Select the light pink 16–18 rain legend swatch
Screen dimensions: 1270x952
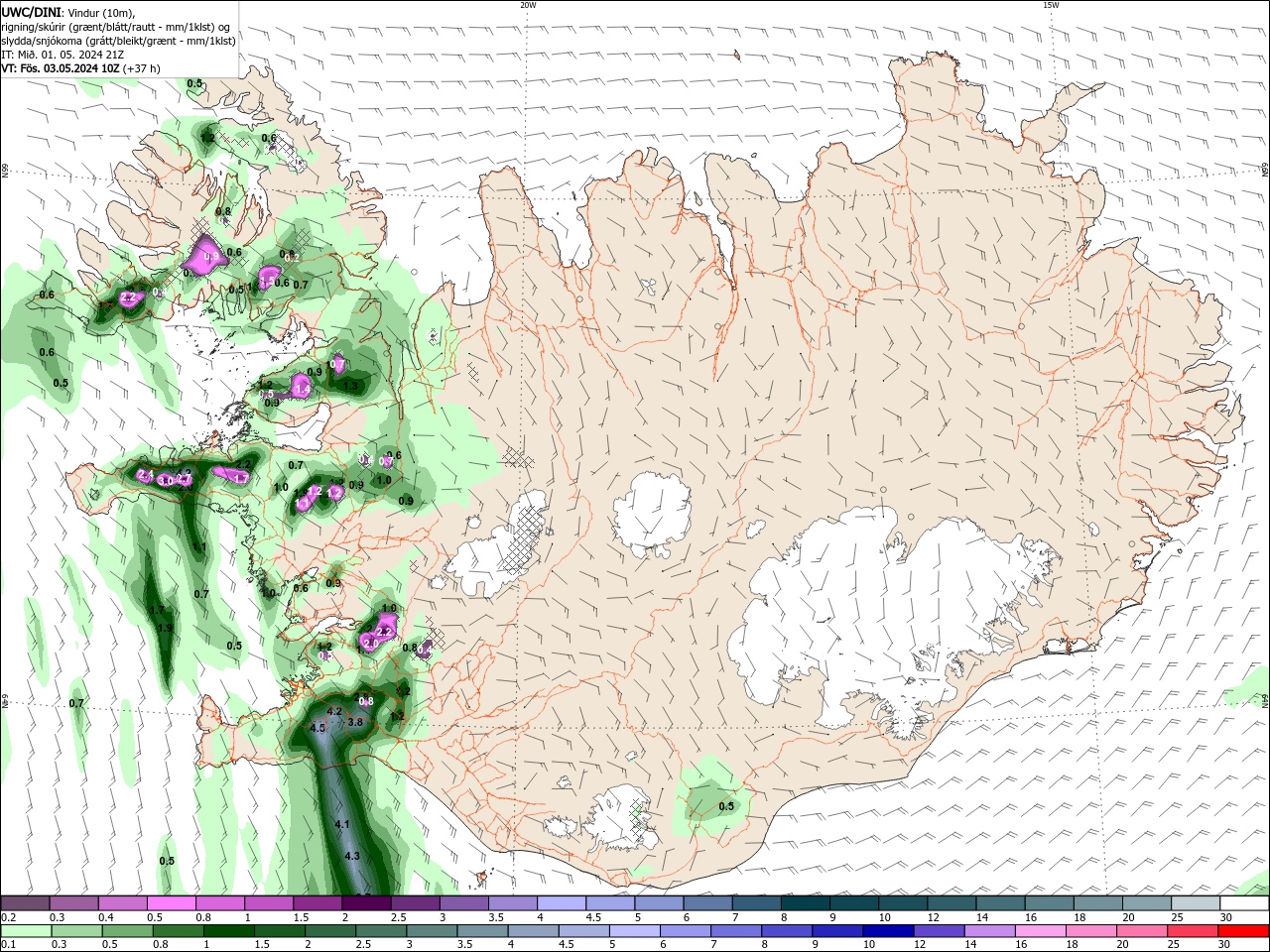click(x=1040, y=931)
